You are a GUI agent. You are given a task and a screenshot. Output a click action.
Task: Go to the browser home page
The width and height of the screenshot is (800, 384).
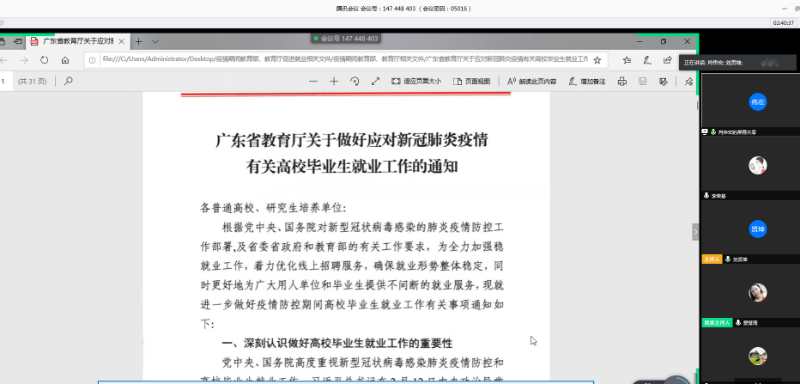tap(65, 60)
